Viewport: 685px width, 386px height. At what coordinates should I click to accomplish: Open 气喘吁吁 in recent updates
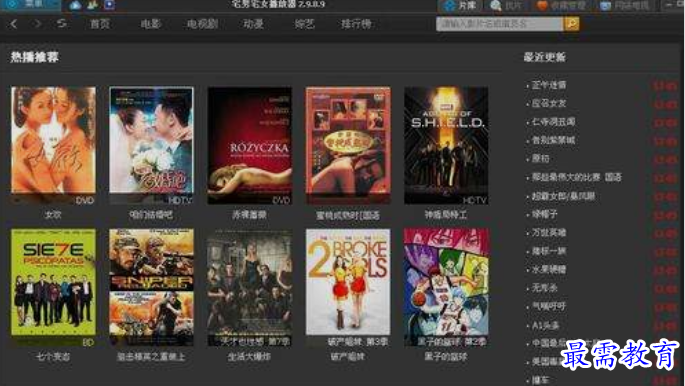click(x=549, y=306)
